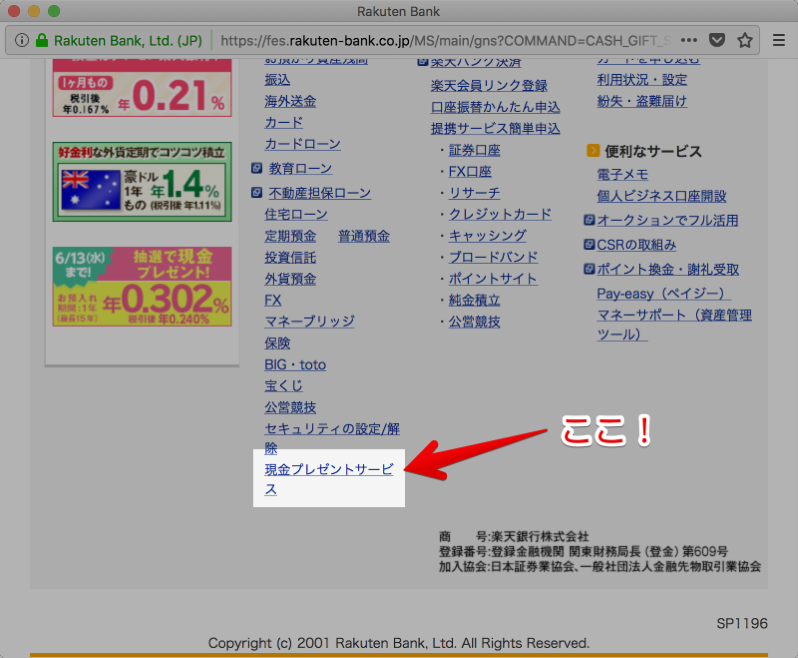This screenshot has width=798, height=658.
Task: Open the 公営競技 link under 宝くじ
Action: pos(290,407)
